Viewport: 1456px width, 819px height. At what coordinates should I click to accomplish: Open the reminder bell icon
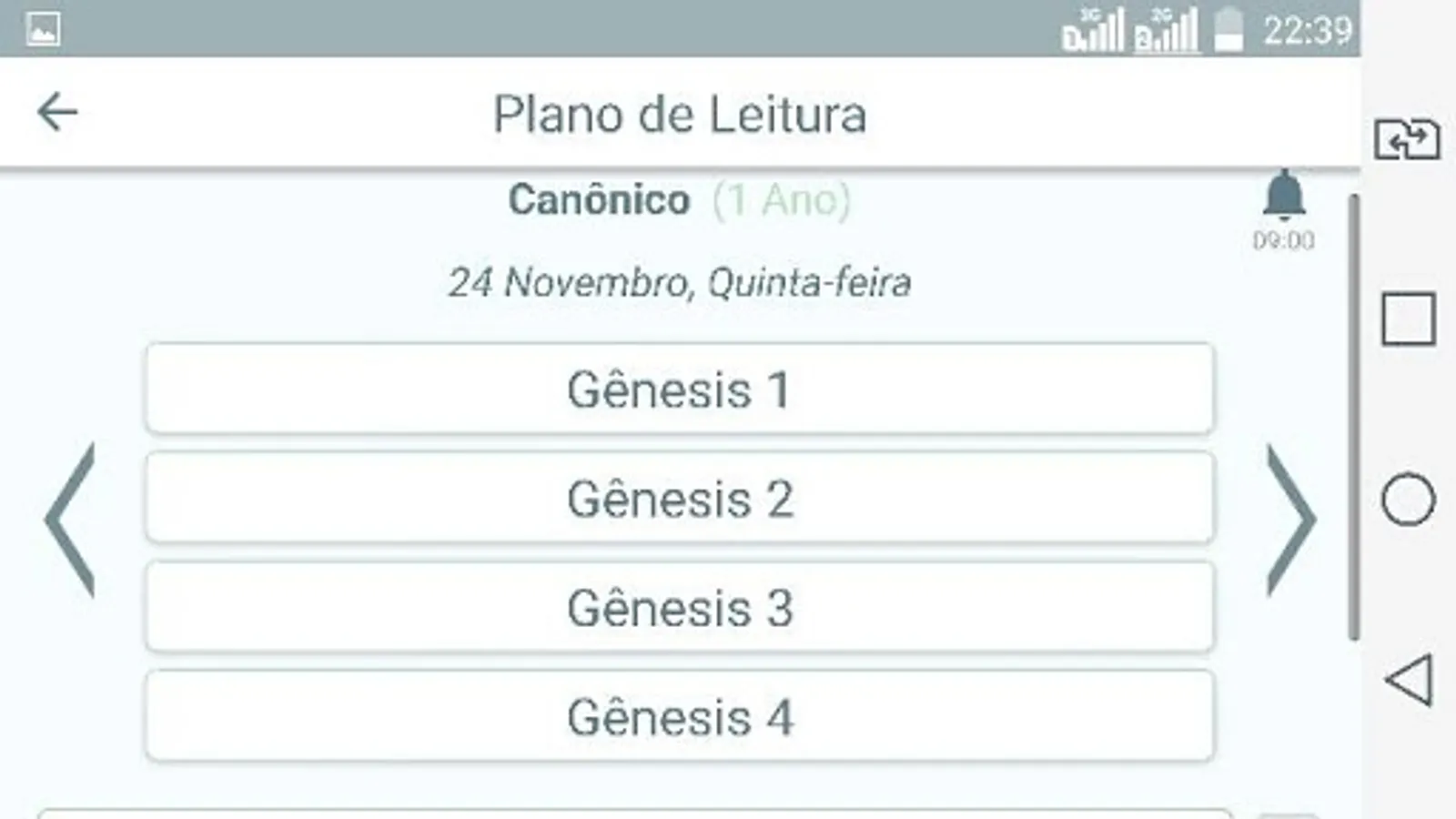point(1284,195)
